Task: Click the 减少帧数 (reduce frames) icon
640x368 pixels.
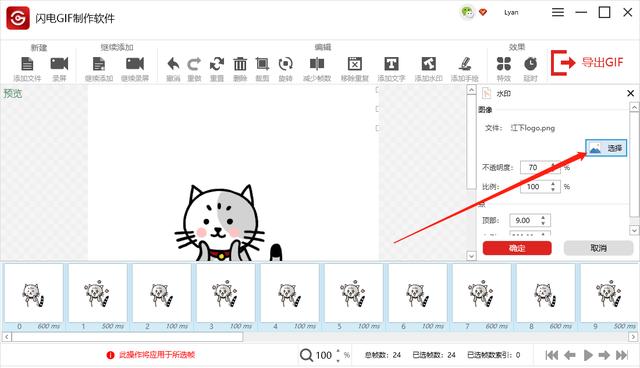Action: coord(317,64)
